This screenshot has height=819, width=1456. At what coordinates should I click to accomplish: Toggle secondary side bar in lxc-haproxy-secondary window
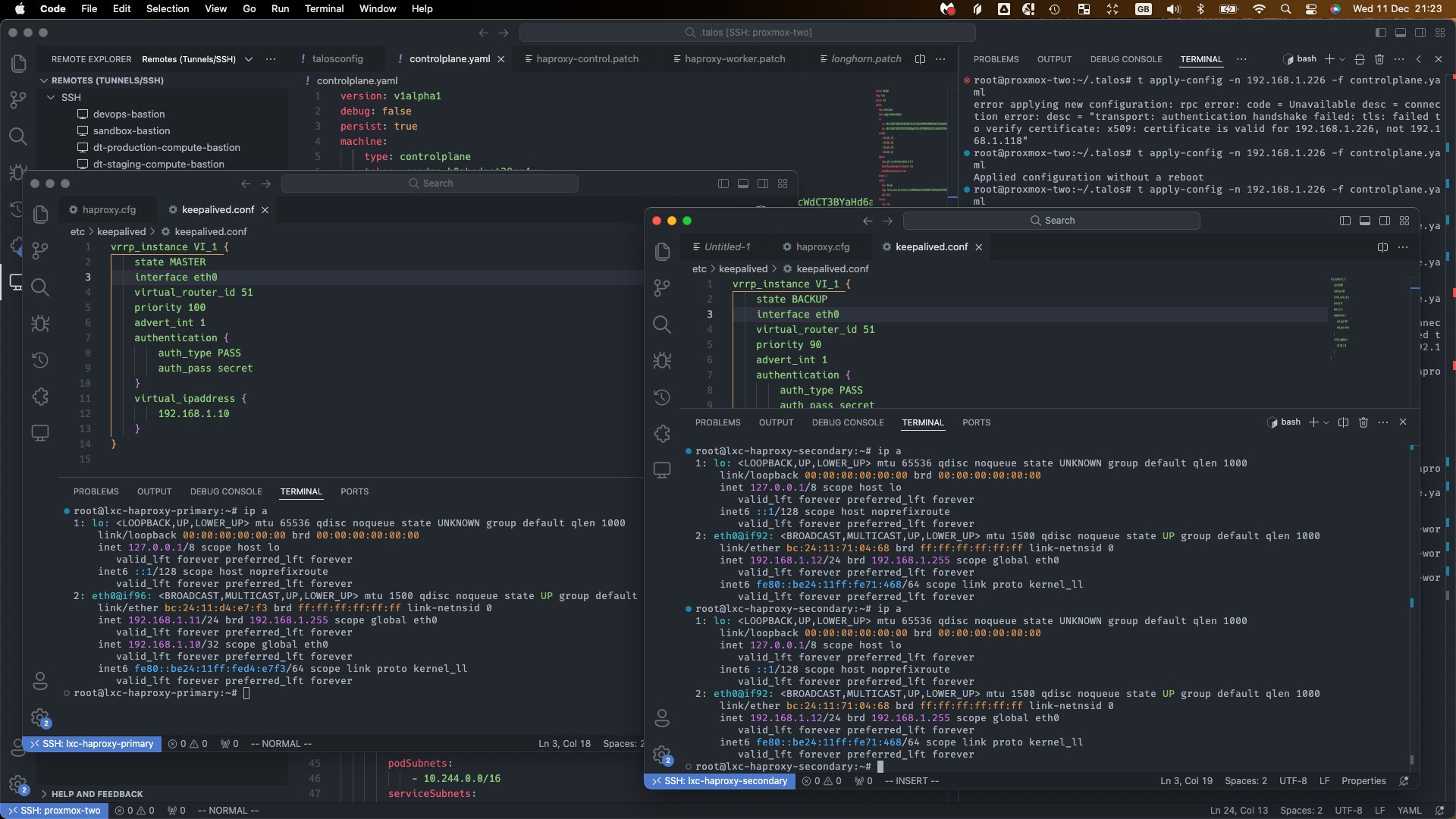coord(1384,221)
